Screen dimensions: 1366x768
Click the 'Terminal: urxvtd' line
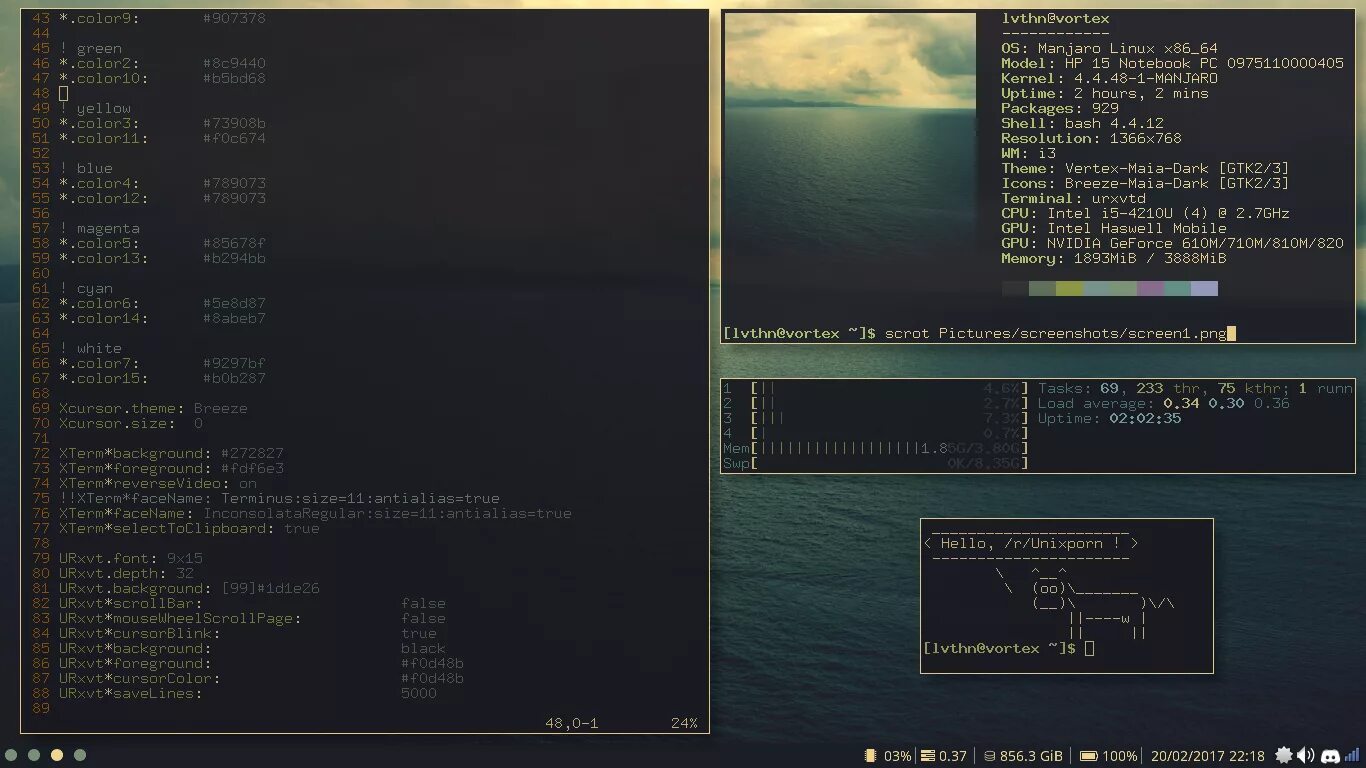tap(1073, 198)
